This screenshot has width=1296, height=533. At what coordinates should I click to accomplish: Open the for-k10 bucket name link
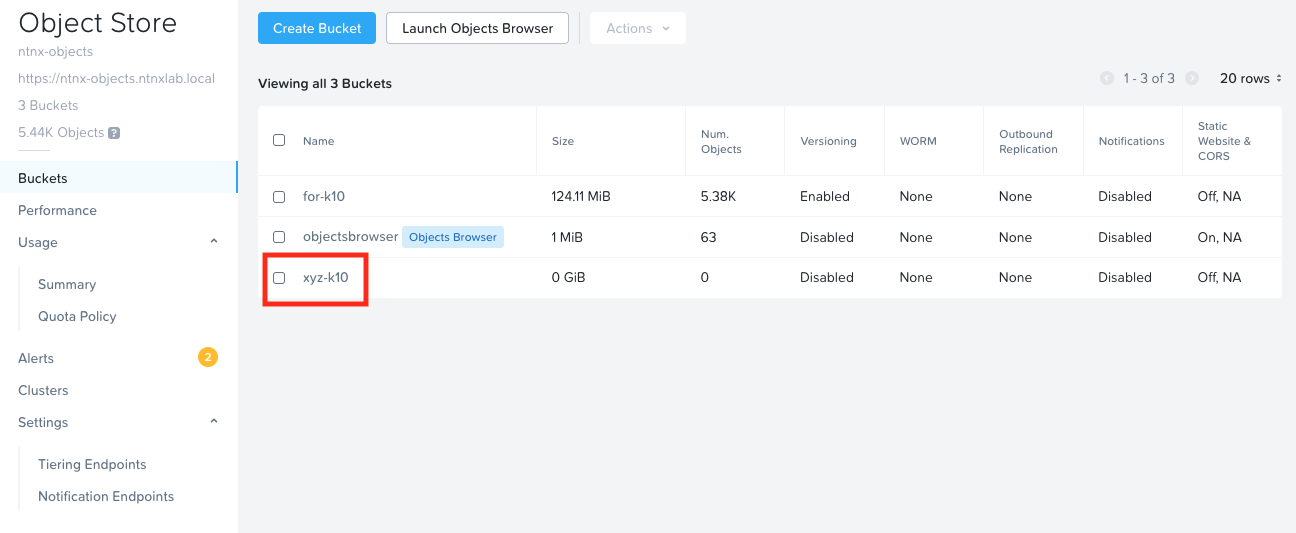pyautogui.click(x=324, y=197)
